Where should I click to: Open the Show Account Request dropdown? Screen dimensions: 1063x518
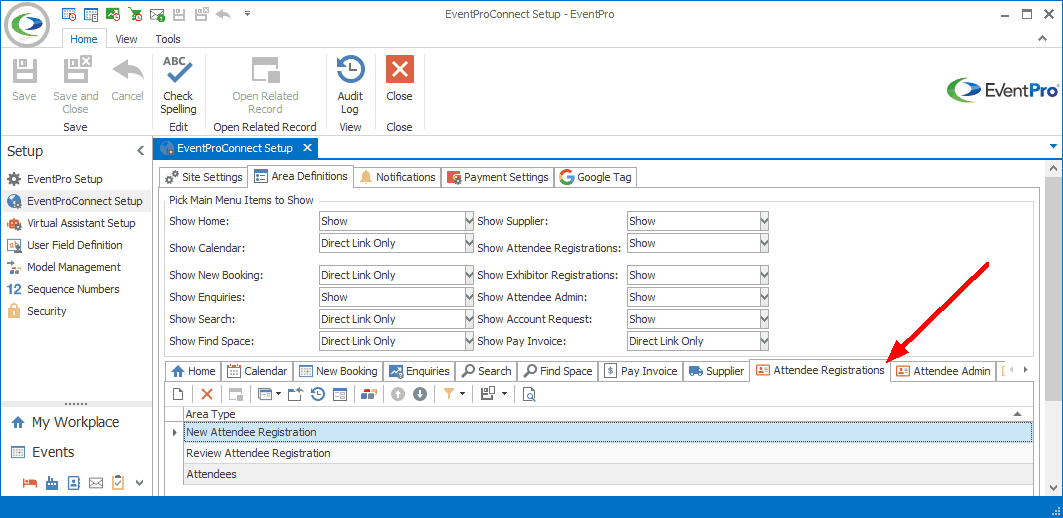pos(764,319)
